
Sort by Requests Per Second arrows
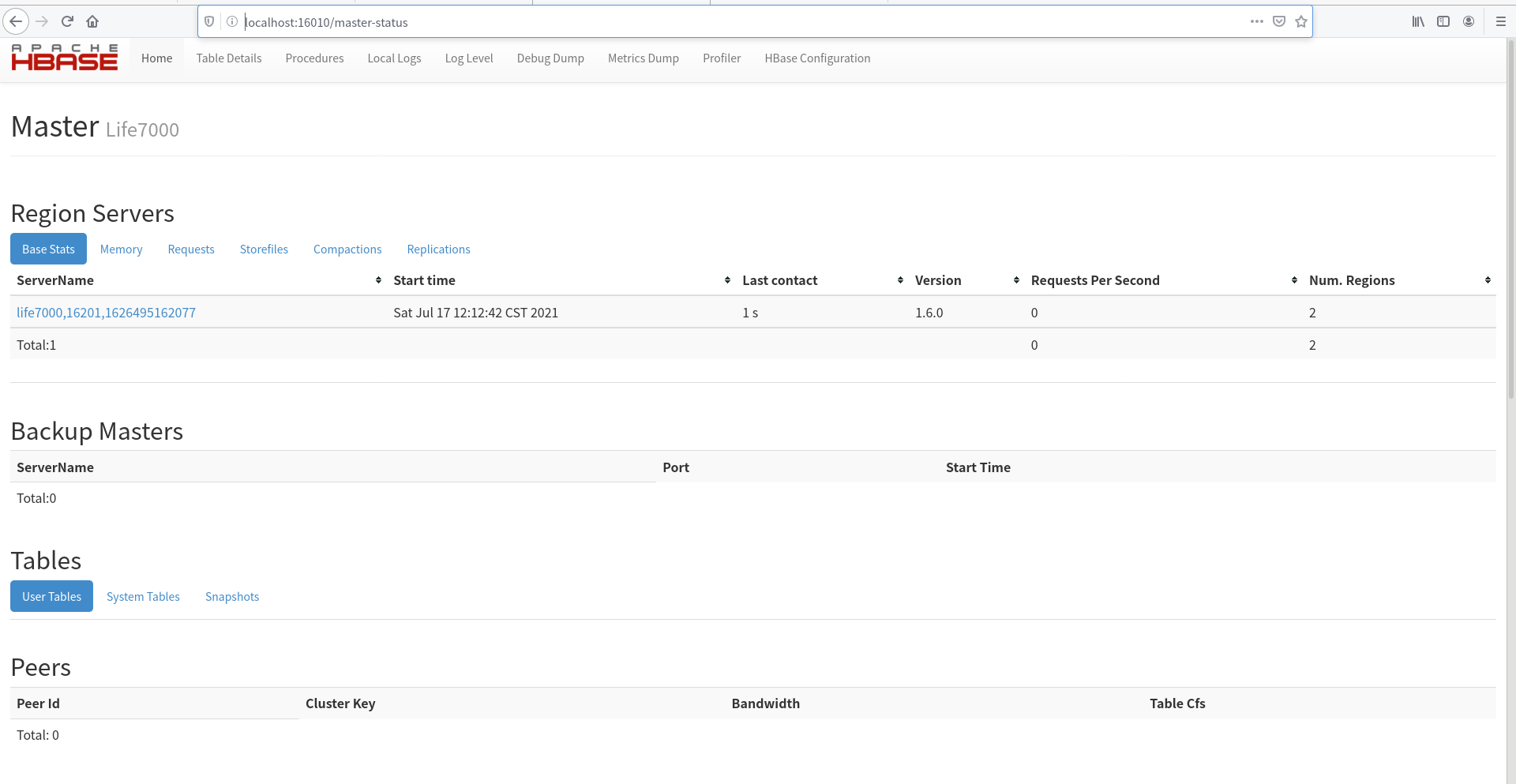pyautogui.click(x=1294, y=280)
